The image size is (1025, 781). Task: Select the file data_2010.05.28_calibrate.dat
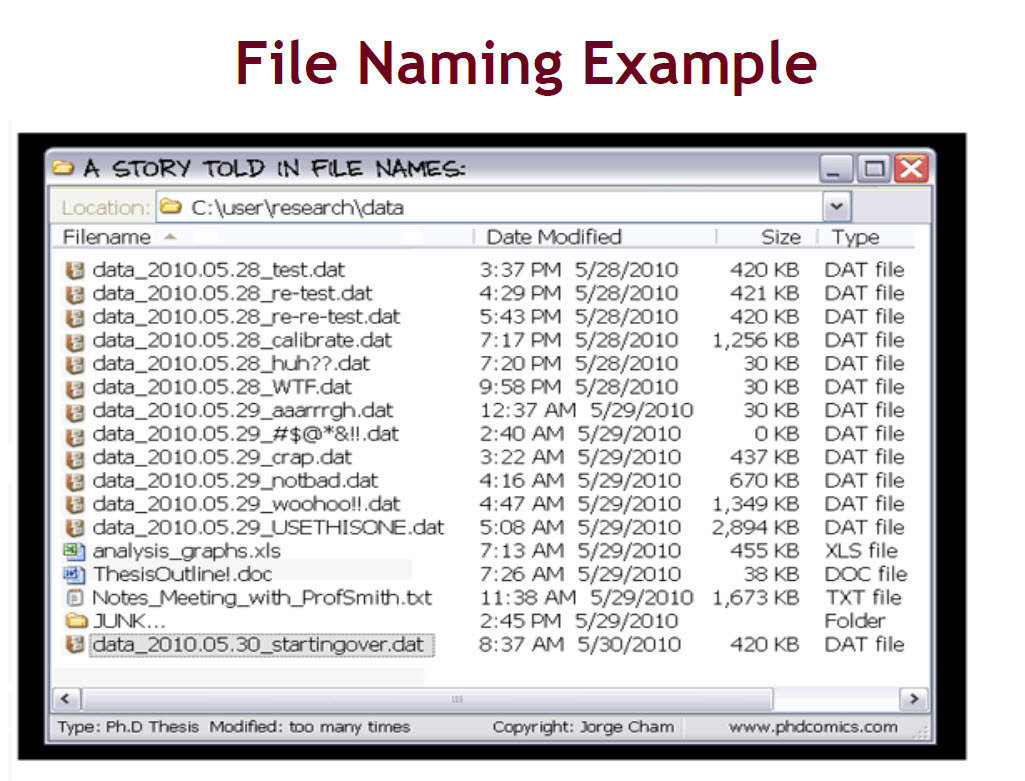[243, 341]
